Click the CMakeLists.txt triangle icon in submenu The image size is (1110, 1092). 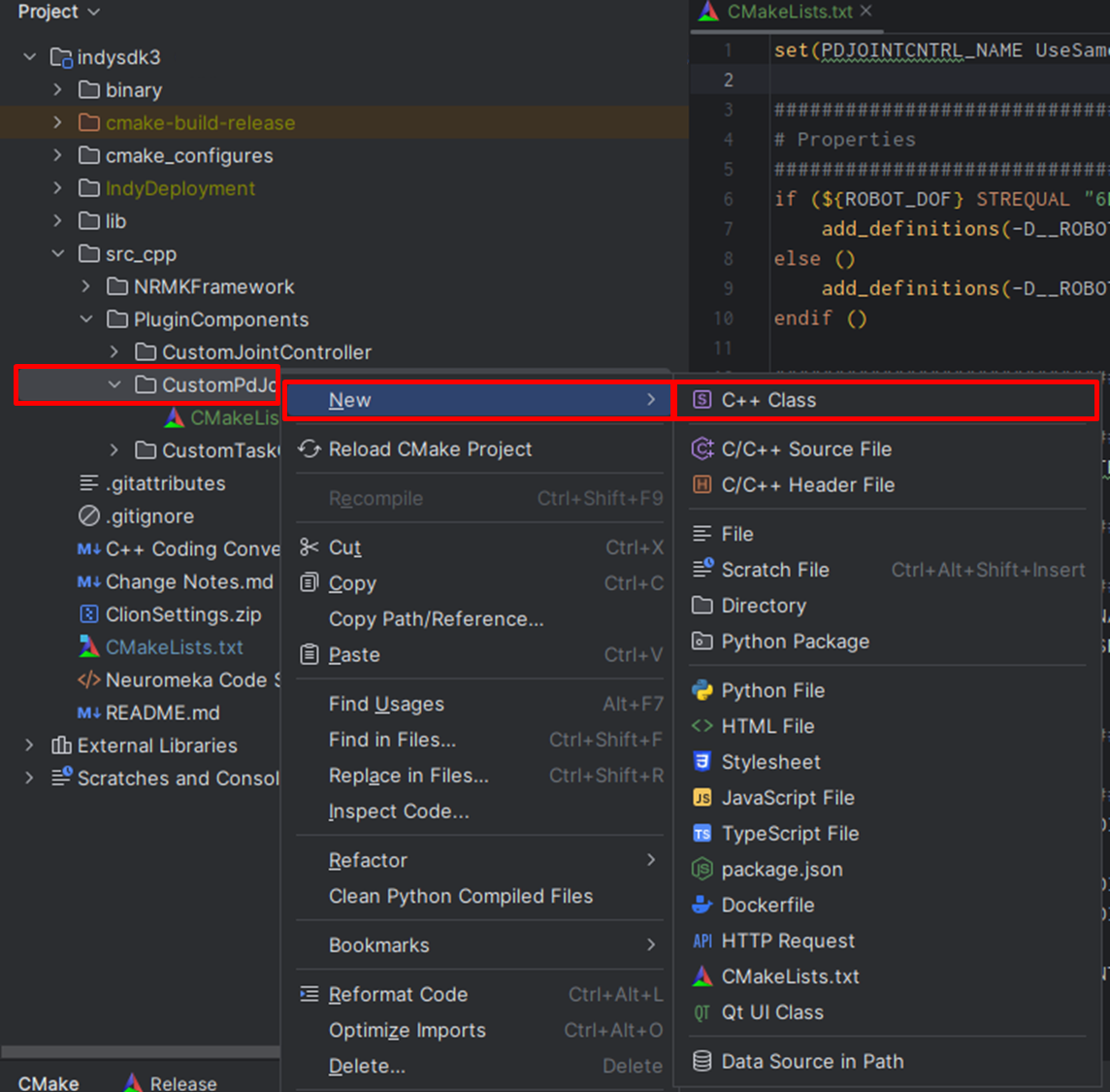(x=702, y=976)
